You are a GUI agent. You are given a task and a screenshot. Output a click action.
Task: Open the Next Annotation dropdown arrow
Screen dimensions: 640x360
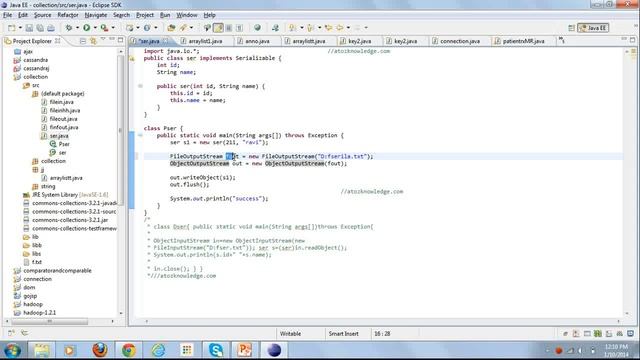(x=302, y=28)
